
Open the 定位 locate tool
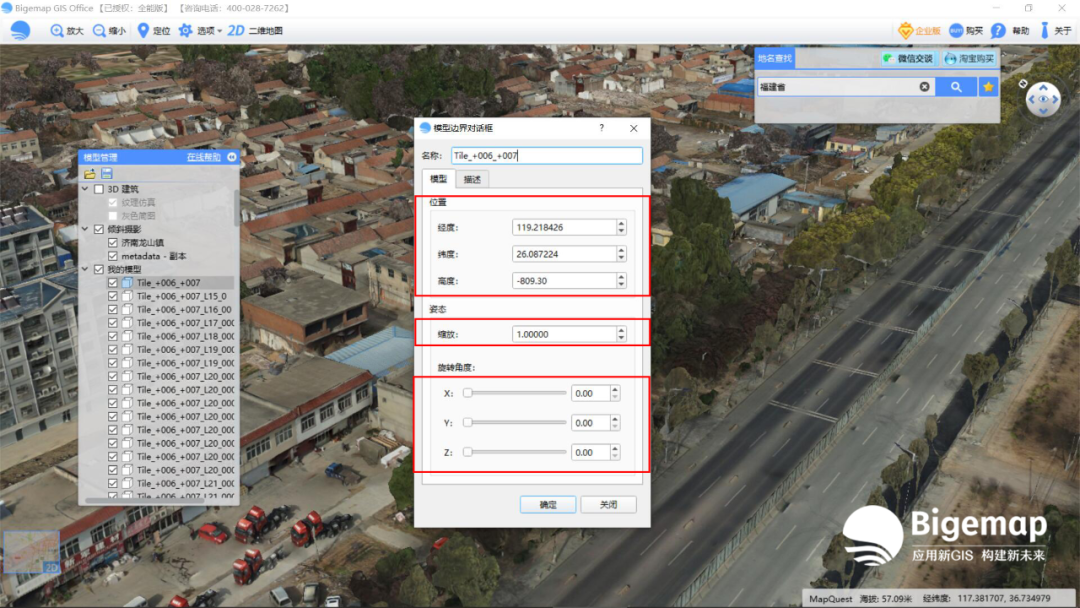click(154, 31)
